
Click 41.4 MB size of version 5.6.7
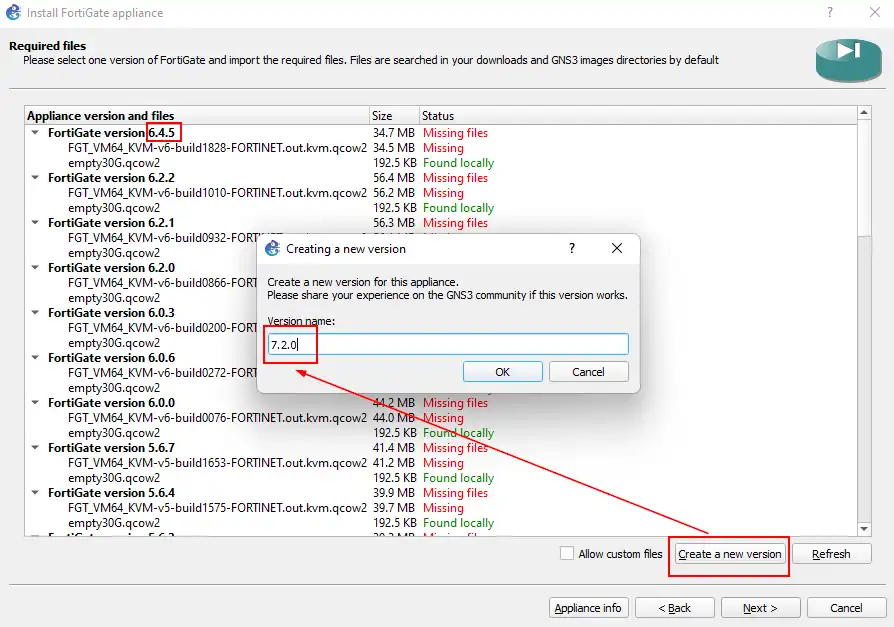(x=394, y=448)
